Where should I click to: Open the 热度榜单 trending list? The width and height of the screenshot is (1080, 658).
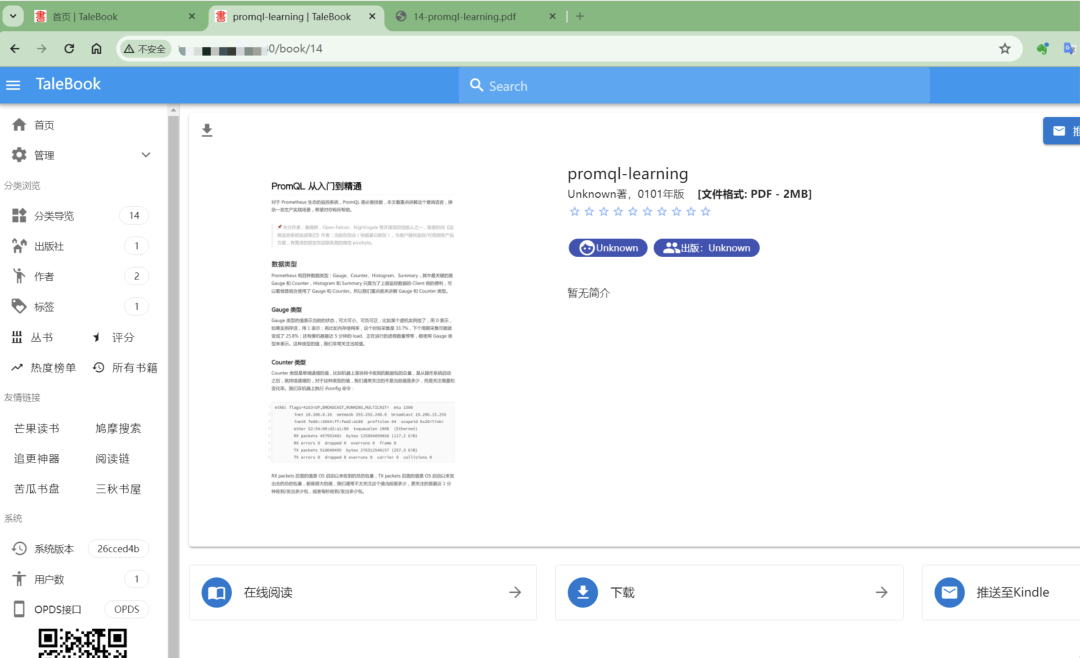pyautogui.click(x=43, y=367)
